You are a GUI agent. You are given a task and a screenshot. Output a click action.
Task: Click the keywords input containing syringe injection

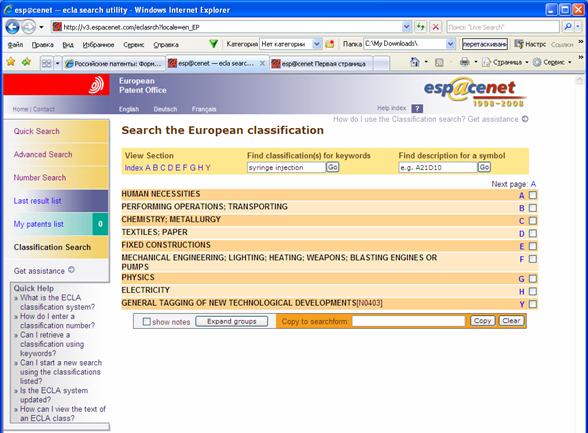click(286, 168)
